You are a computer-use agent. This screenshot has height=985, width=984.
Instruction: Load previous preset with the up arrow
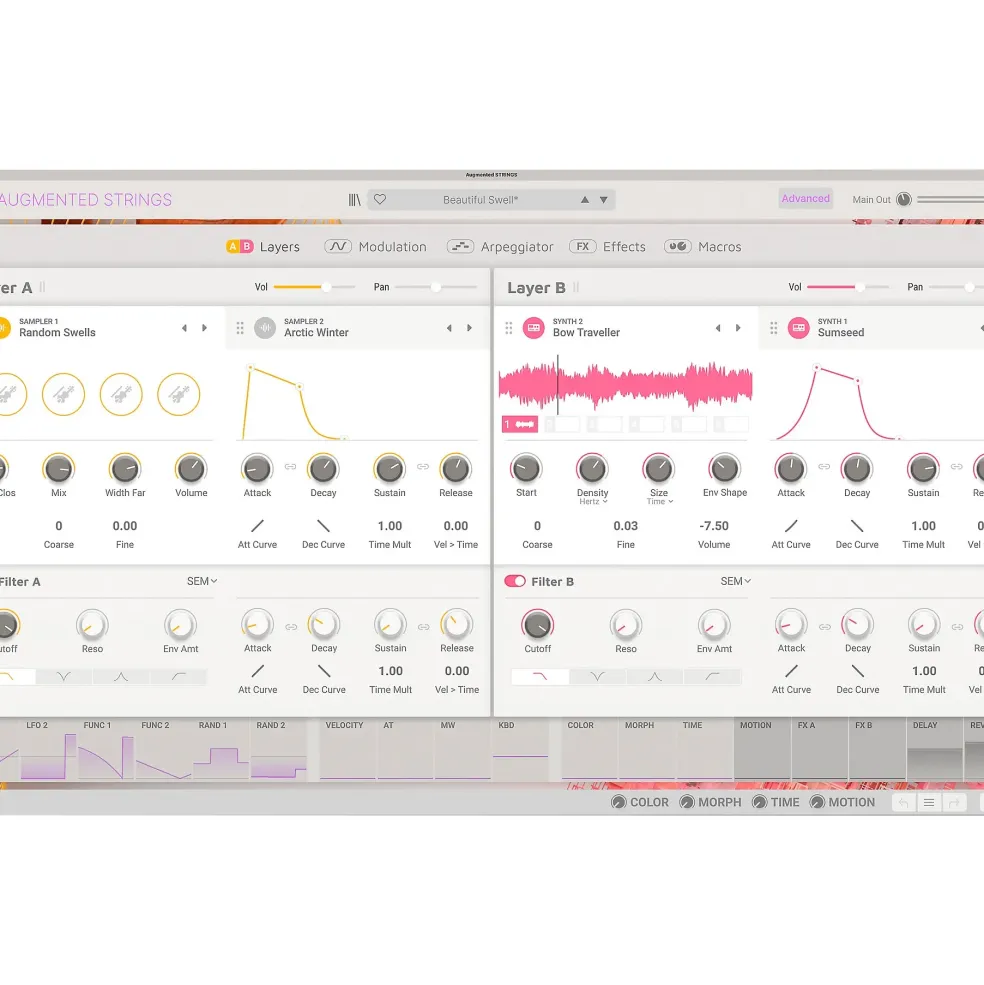pyautogui.click(x=585, y=200)
